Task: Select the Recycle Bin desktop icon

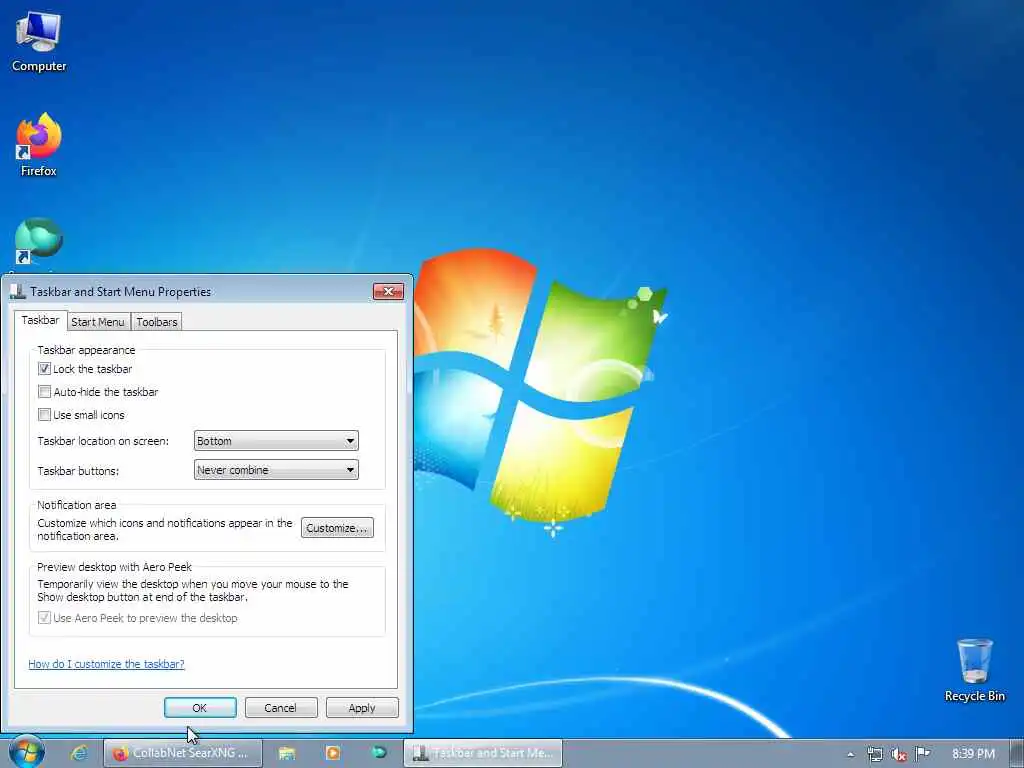Action: 974,670
